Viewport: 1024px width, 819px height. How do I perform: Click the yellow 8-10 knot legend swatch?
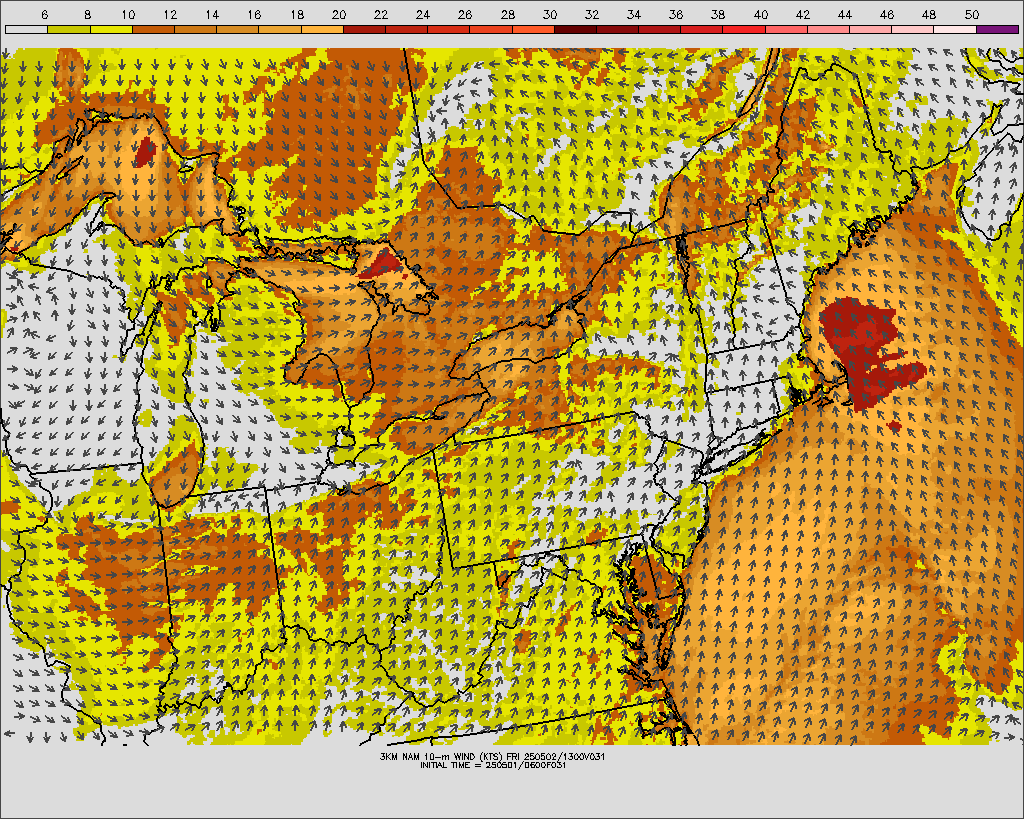pos(111,29)
